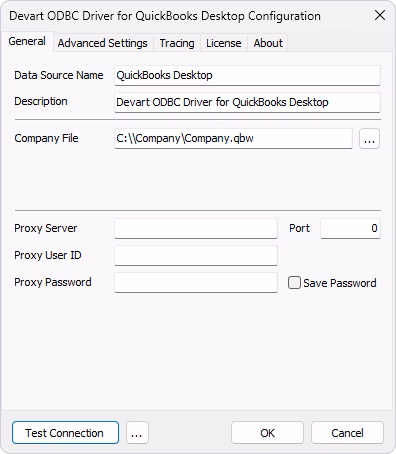Image resolution: width=396 pixels, height=454 pixels.
Task: Click the Proxy User ID field
Action: 196,255
